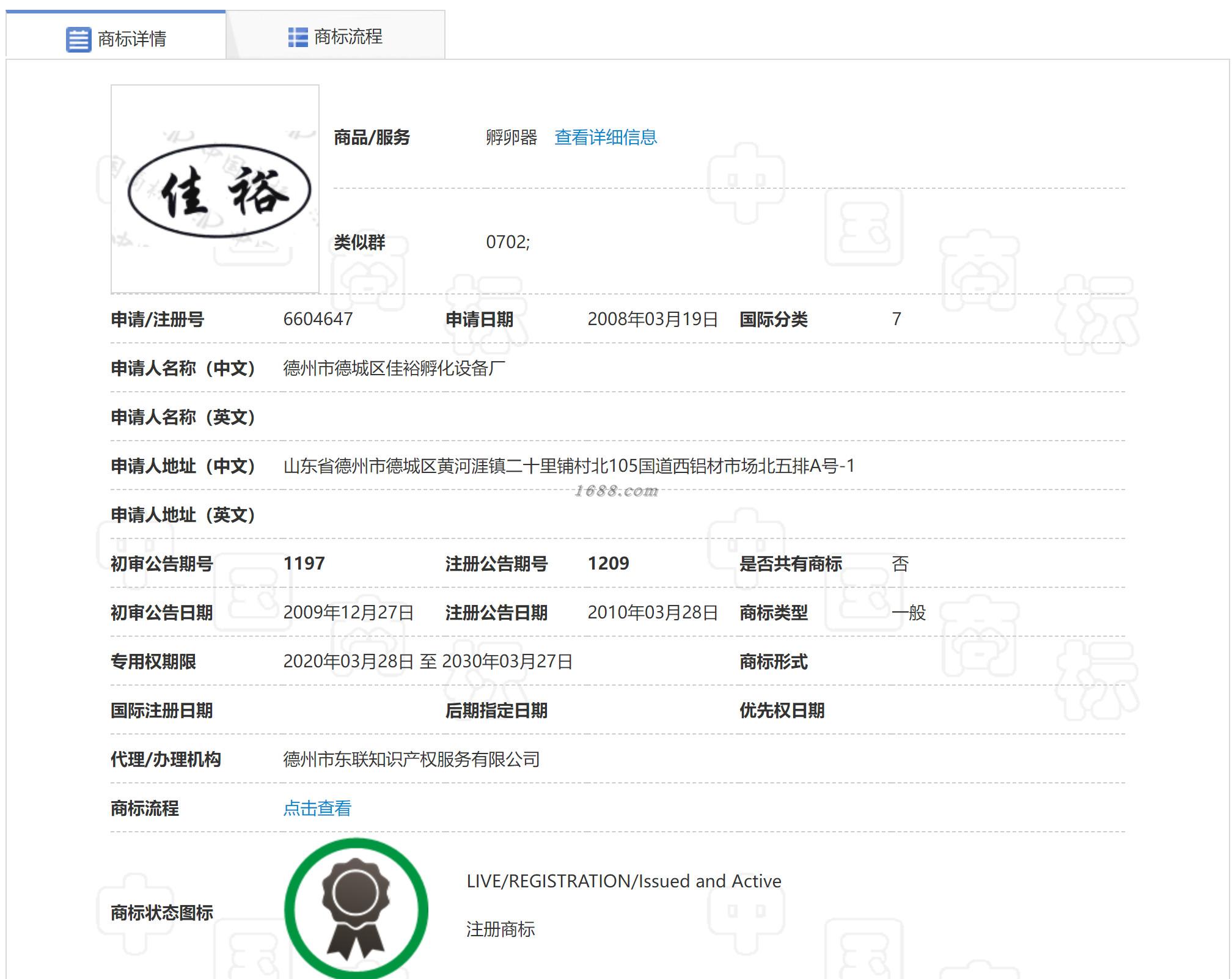Click the 是否共有商标 label
Image resolution: width=1232 pixels, height=979 pixels.
click(791, 563)
